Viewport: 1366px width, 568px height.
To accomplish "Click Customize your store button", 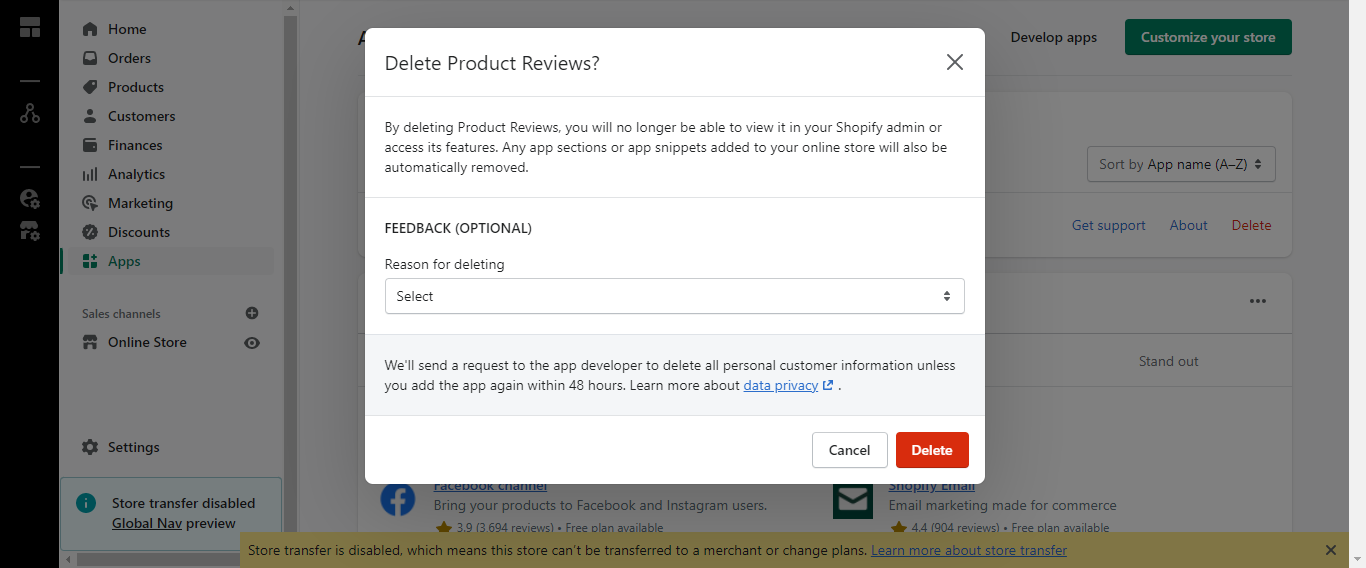I will (1208, 37).
